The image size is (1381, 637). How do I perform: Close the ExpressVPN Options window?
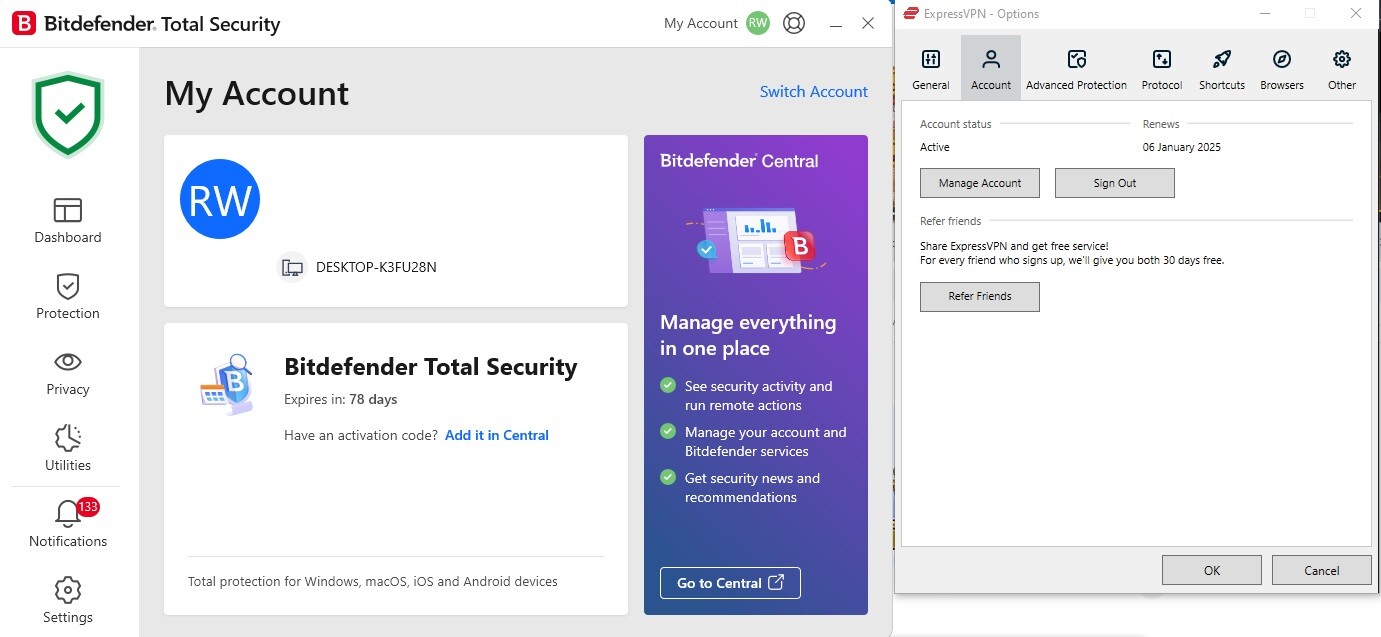[x=1355, y=13]
